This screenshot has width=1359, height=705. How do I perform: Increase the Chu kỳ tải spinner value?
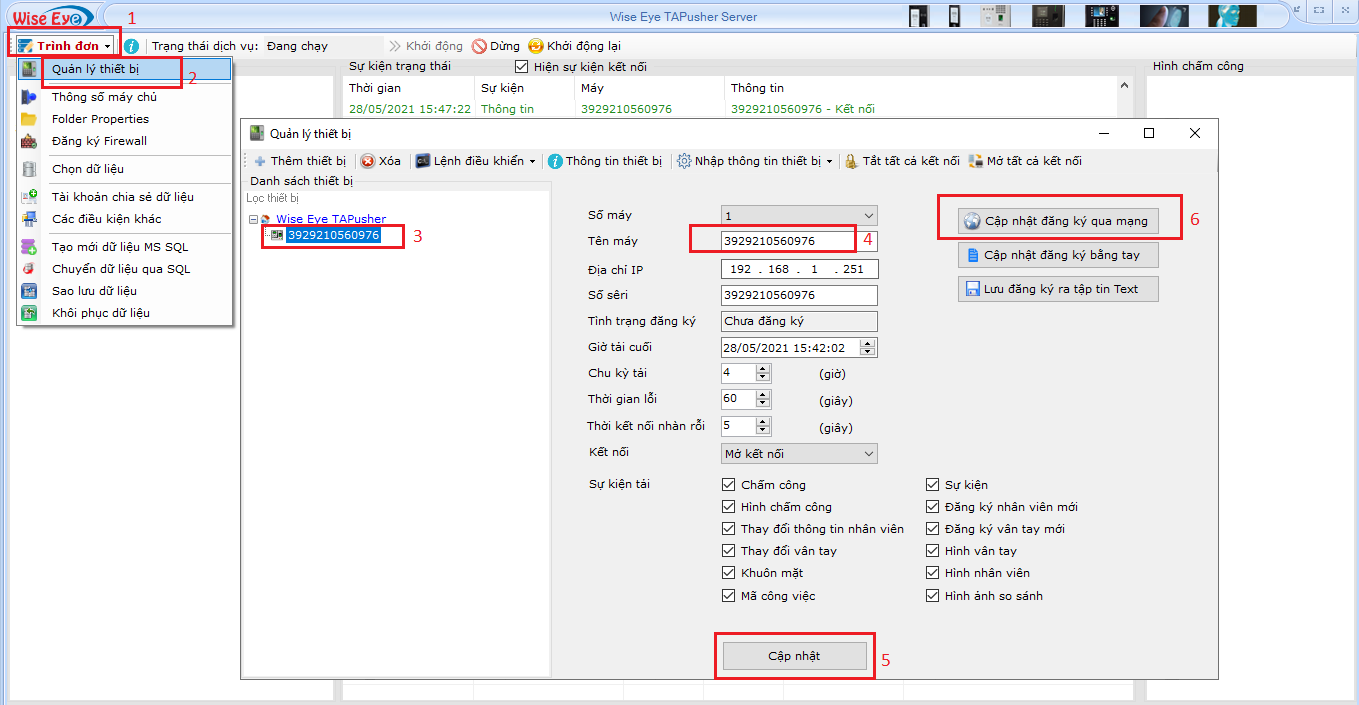763,369
